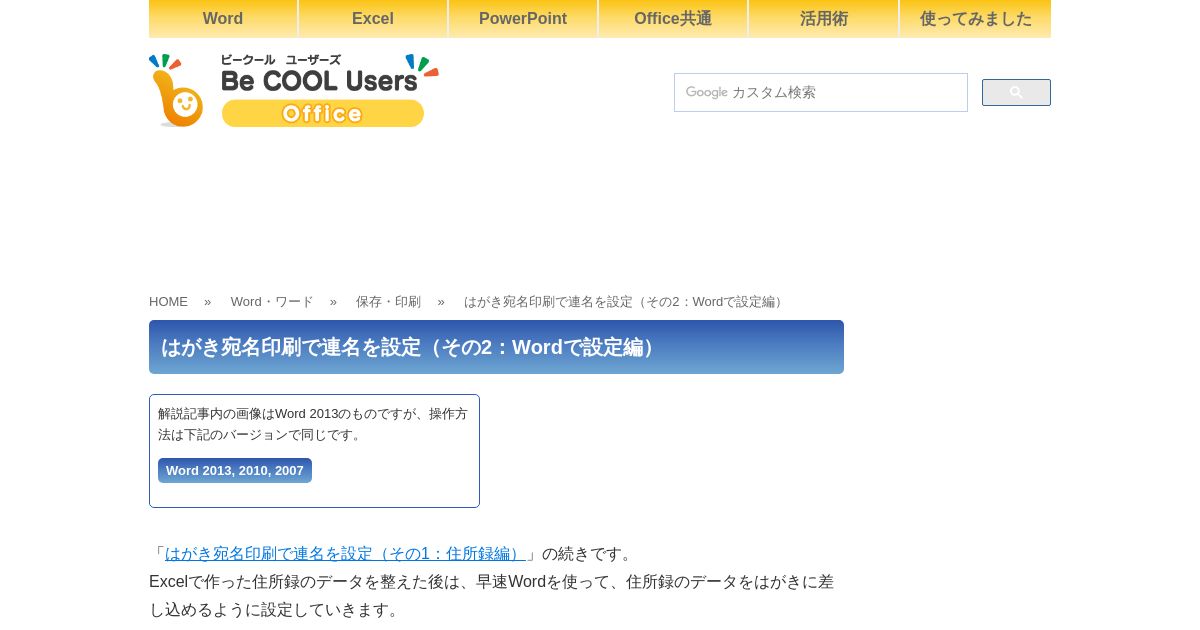The image size is (1200, 630).
Task: Open the 活用術 menu tab
Action: pyautogui.click(x=824, y=18)
